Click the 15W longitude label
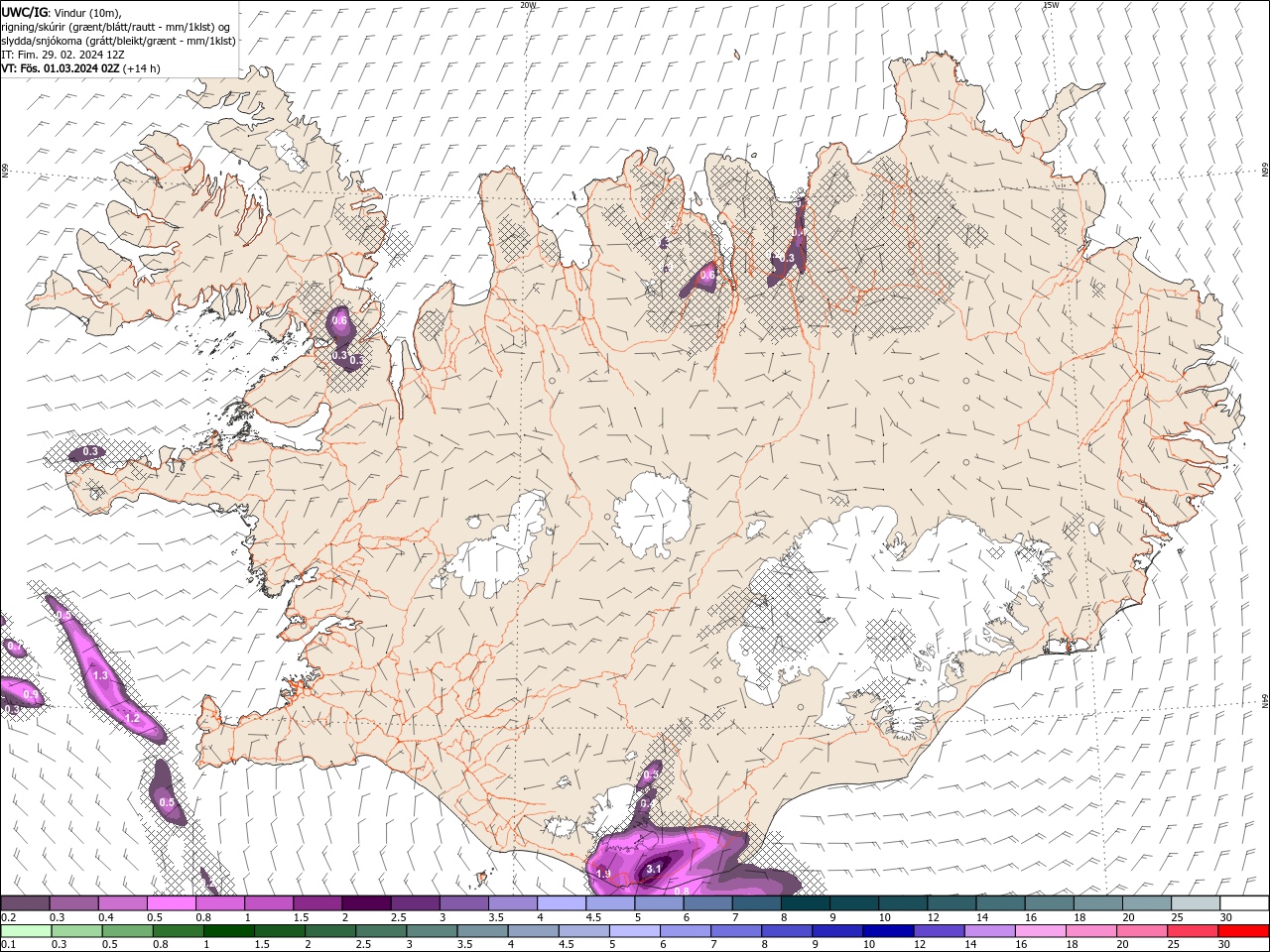 [1051, 5]
